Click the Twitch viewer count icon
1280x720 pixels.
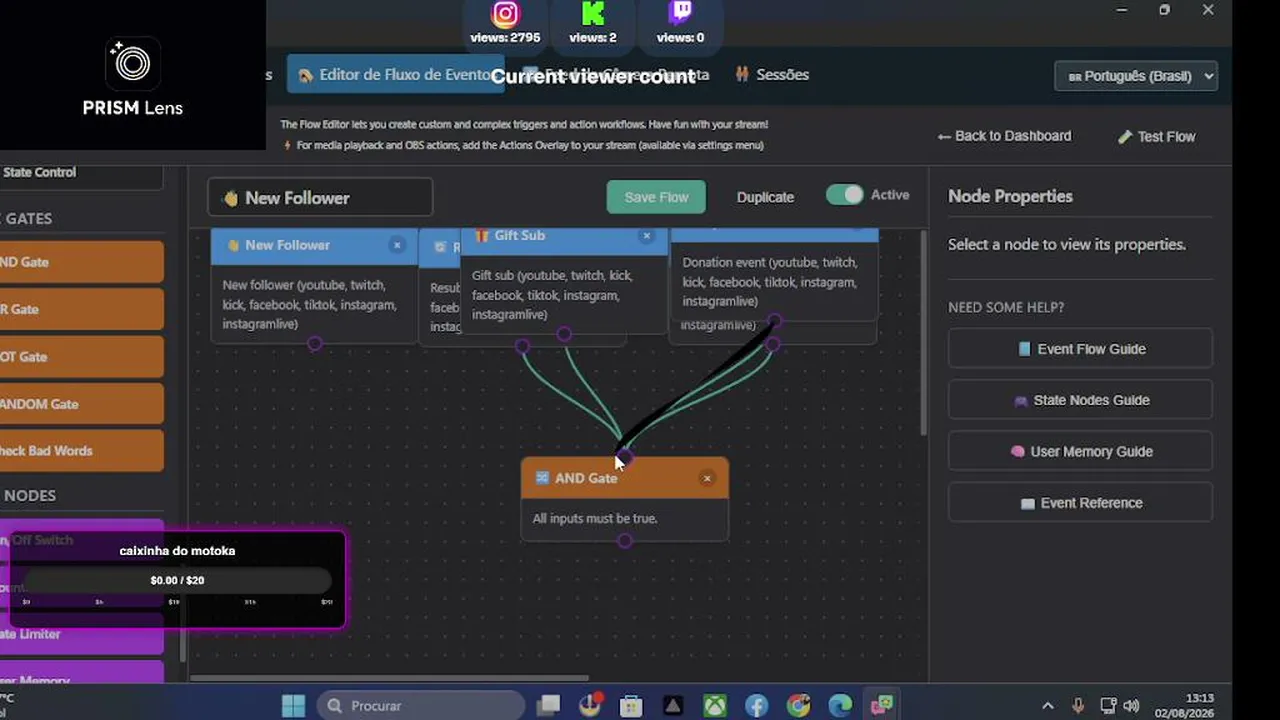tap(681, 13)
